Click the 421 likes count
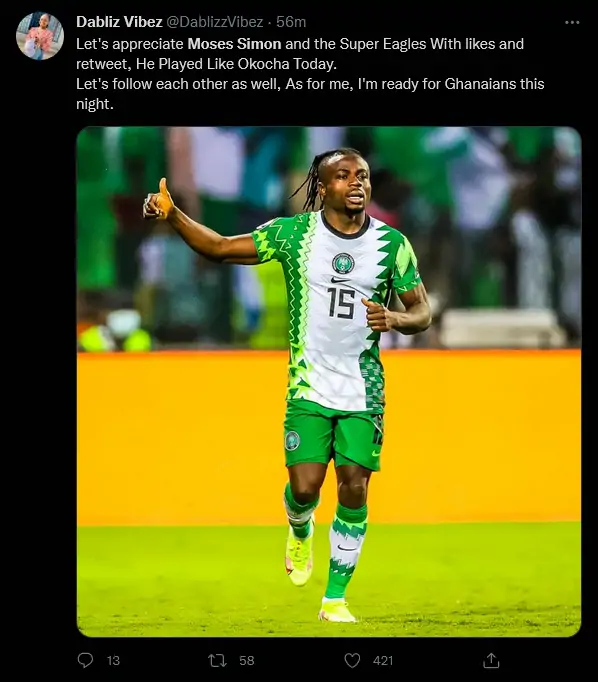 click(383, 660)
